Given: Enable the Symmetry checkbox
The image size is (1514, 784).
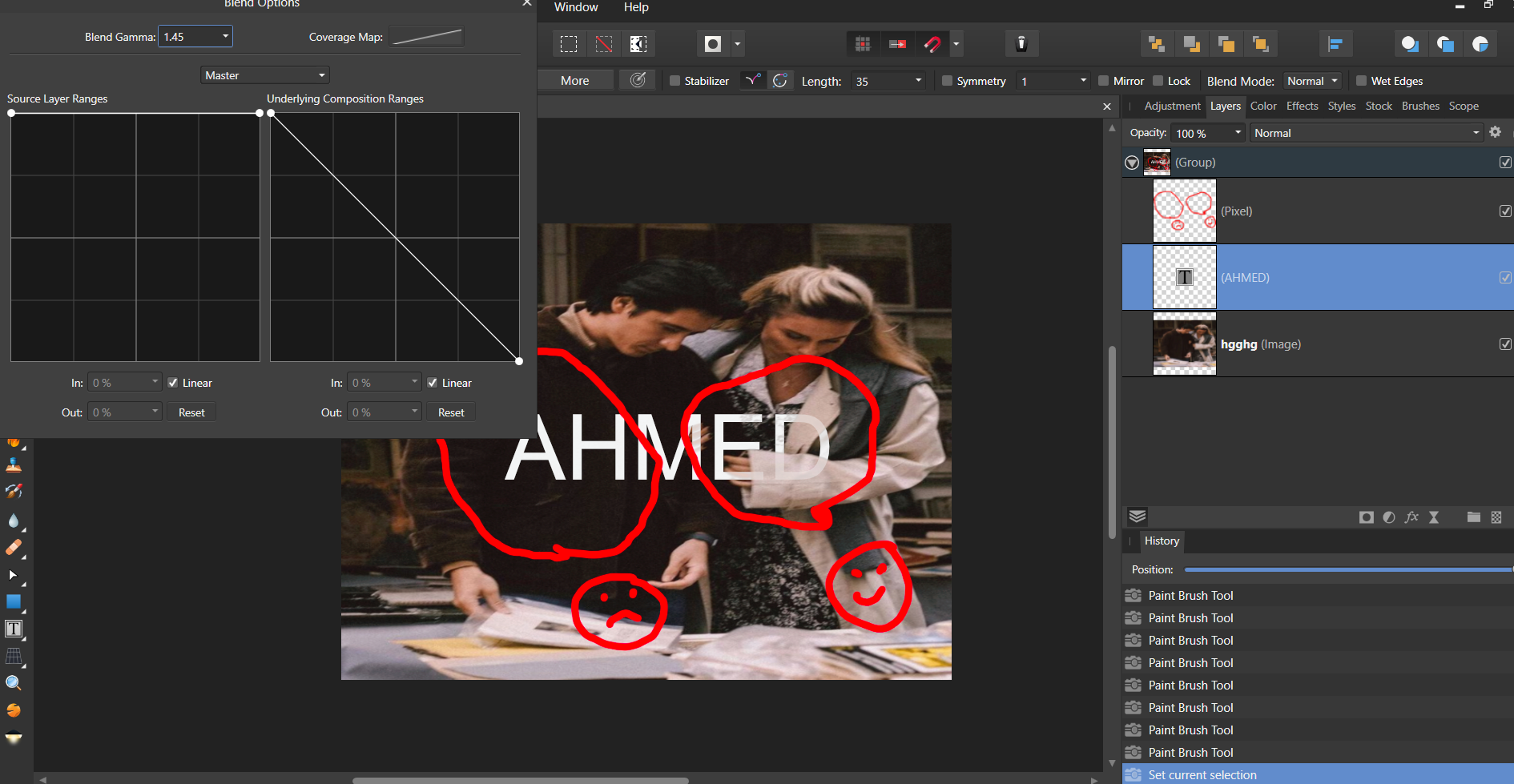Looking at the screenshot, I should tap(947, 81).
